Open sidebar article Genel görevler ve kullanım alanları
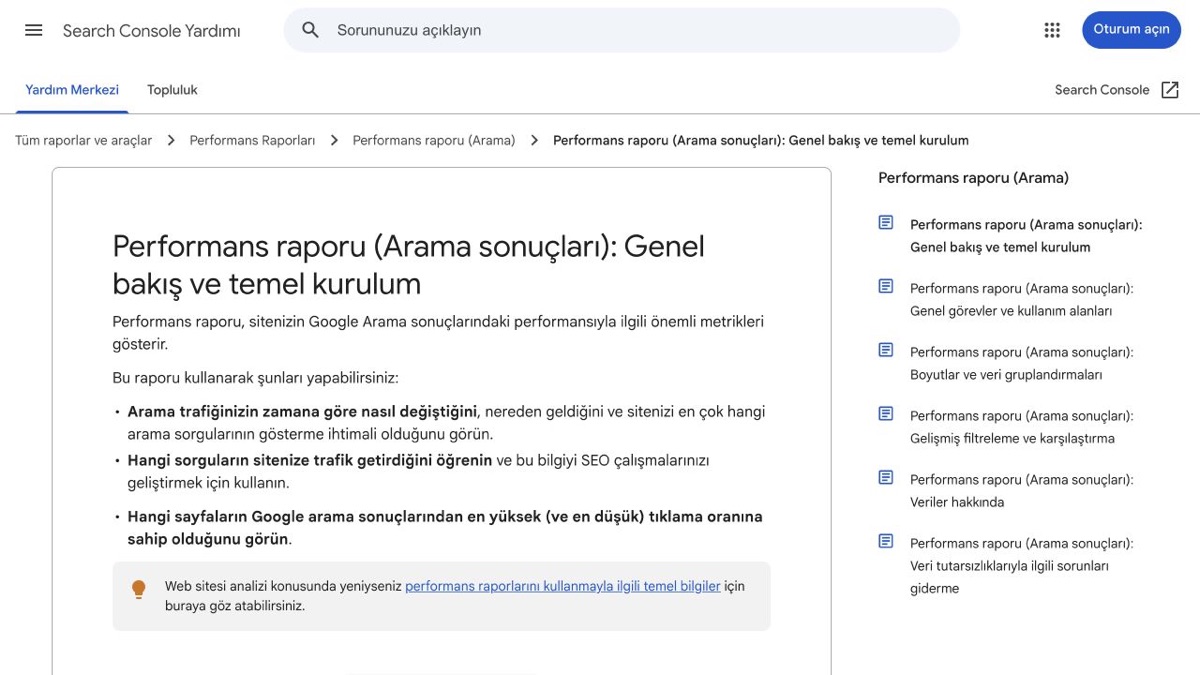The image size is (1200, 675). coord(1022,299)
